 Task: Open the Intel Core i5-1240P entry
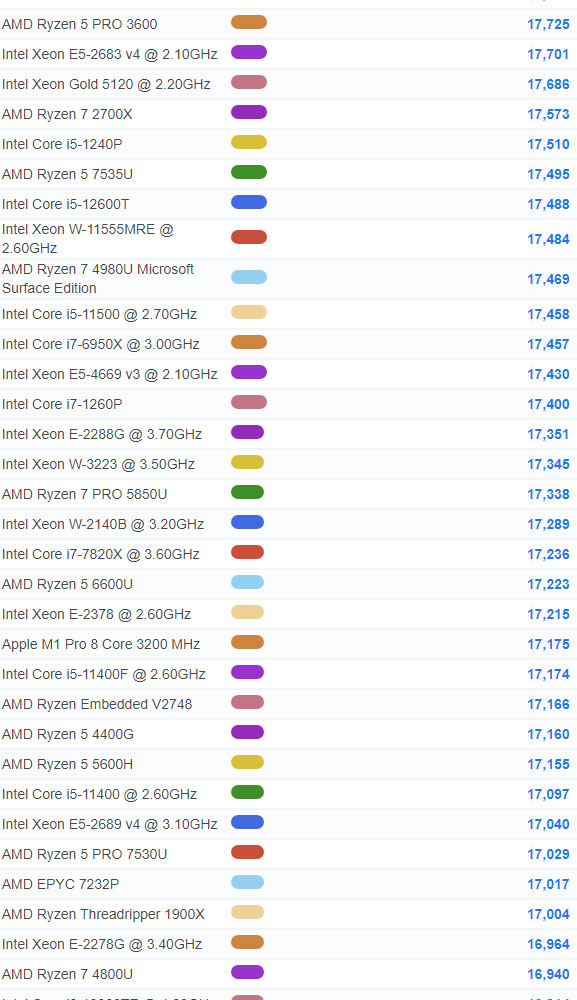(62, 144)
